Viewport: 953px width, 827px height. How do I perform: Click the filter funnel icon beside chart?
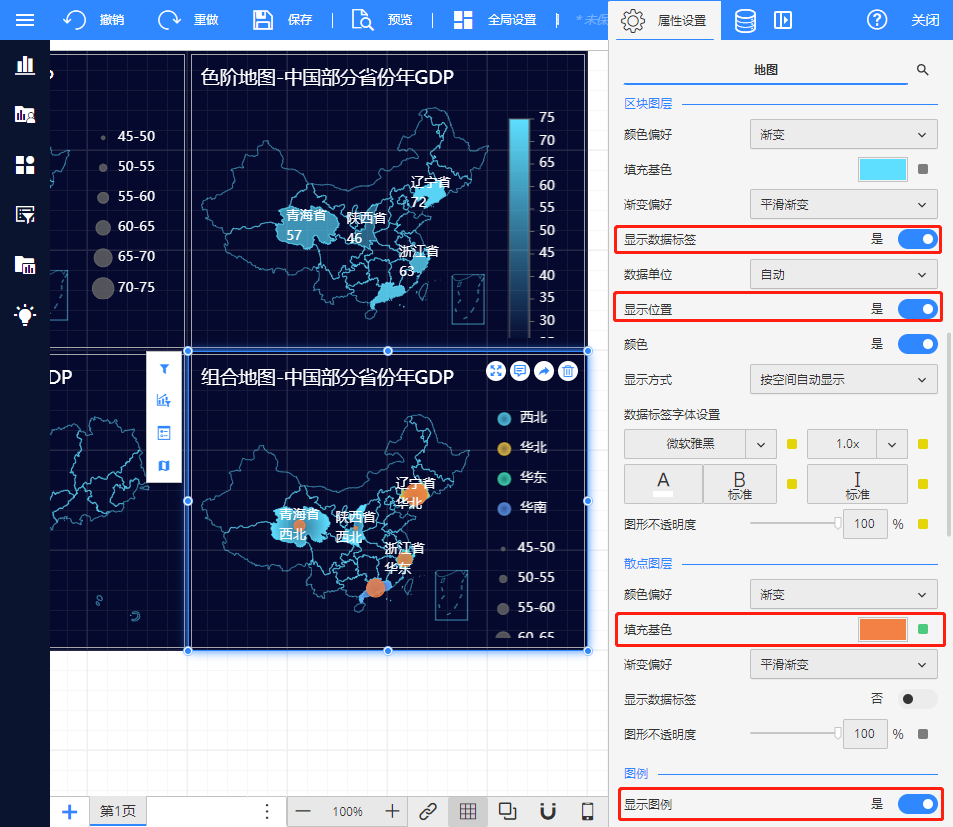(164, 369)
